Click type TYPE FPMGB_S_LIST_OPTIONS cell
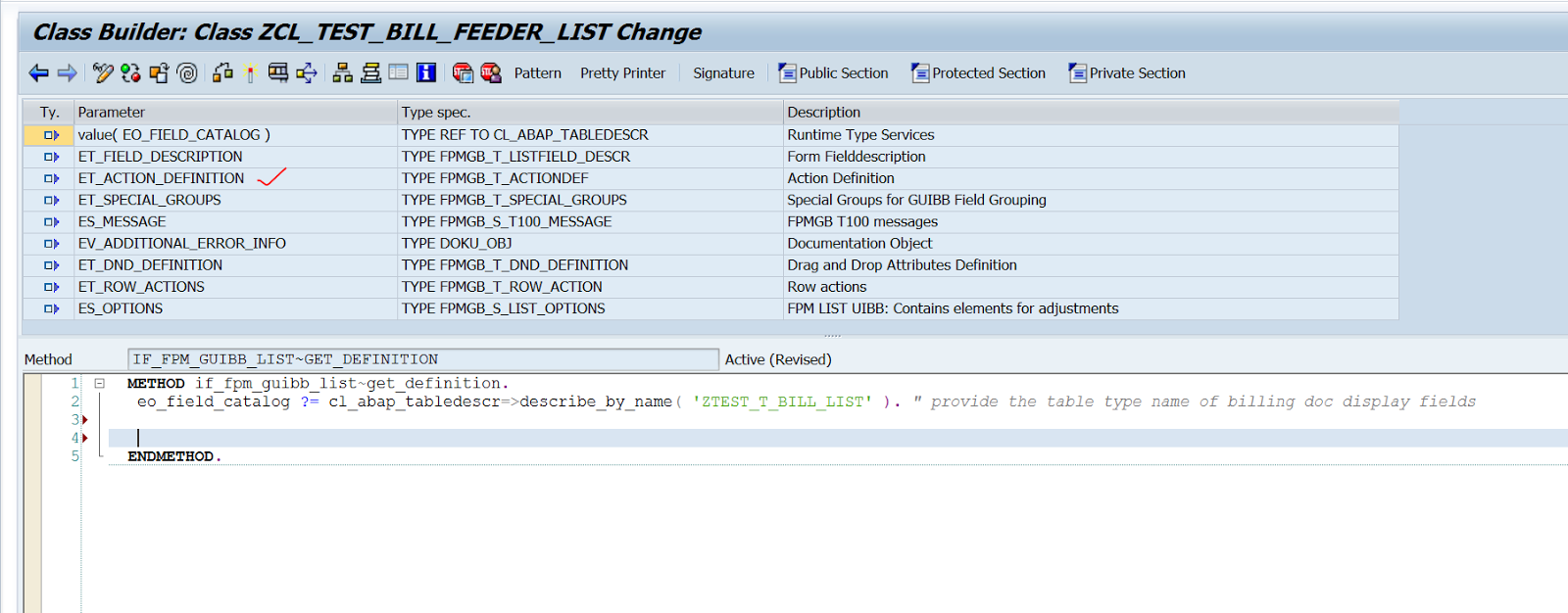 pyautogui.click(x=590, y=308)
